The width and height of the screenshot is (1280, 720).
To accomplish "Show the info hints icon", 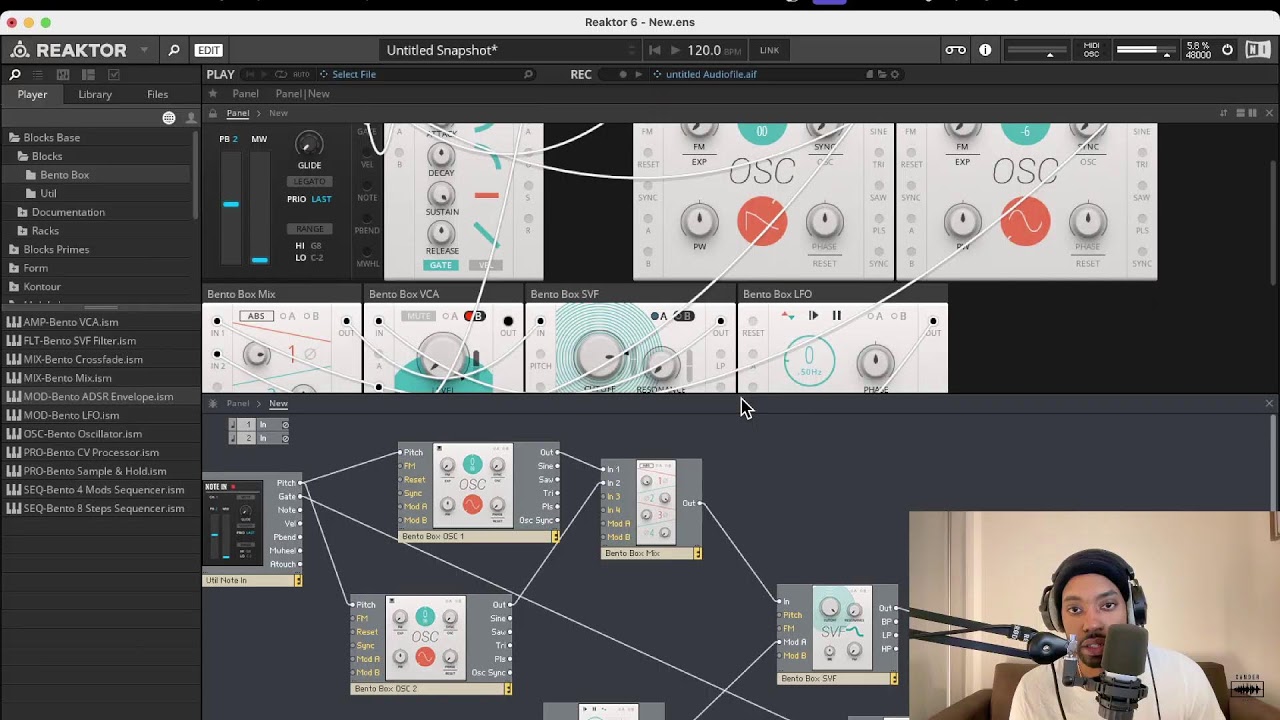I will click(x=985, y=50).
